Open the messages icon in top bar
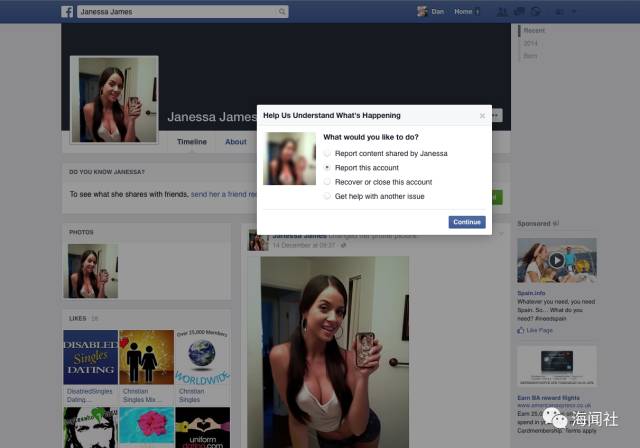The image size is (640, 448). [x=519, y=12]
